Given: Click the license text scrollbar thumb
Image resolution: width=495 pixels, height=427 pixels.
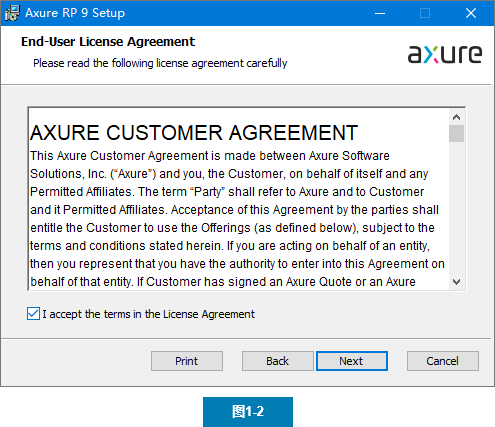Looking at the screenshot, I should pyautogui.click(x=456, y=134).
